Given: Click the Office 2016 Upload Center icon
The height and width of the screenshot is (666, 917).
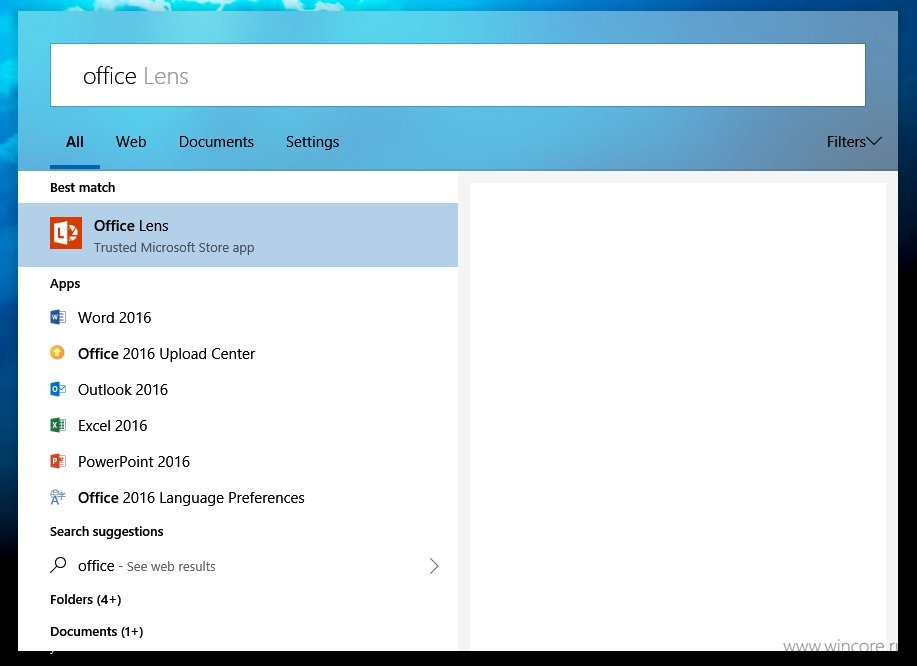Looking at the screenshot, I should tap(57, 353).
